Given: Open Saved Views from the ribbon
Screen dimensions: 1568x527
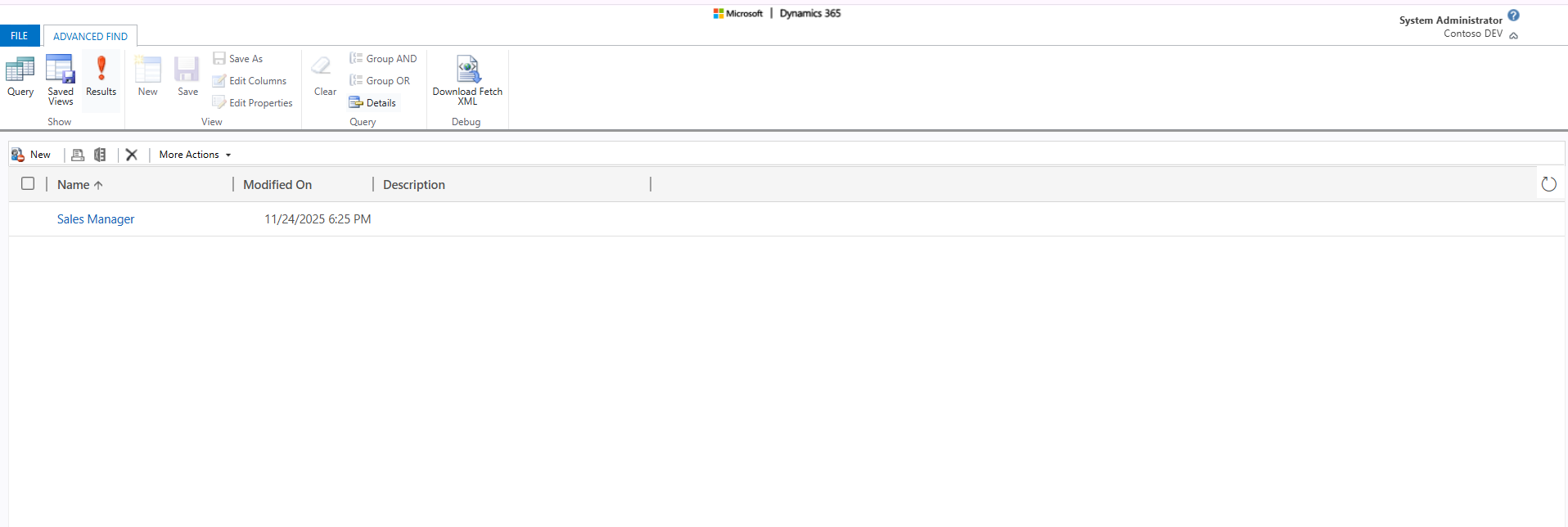Looking at the screenshot, I should coord(61,71).
